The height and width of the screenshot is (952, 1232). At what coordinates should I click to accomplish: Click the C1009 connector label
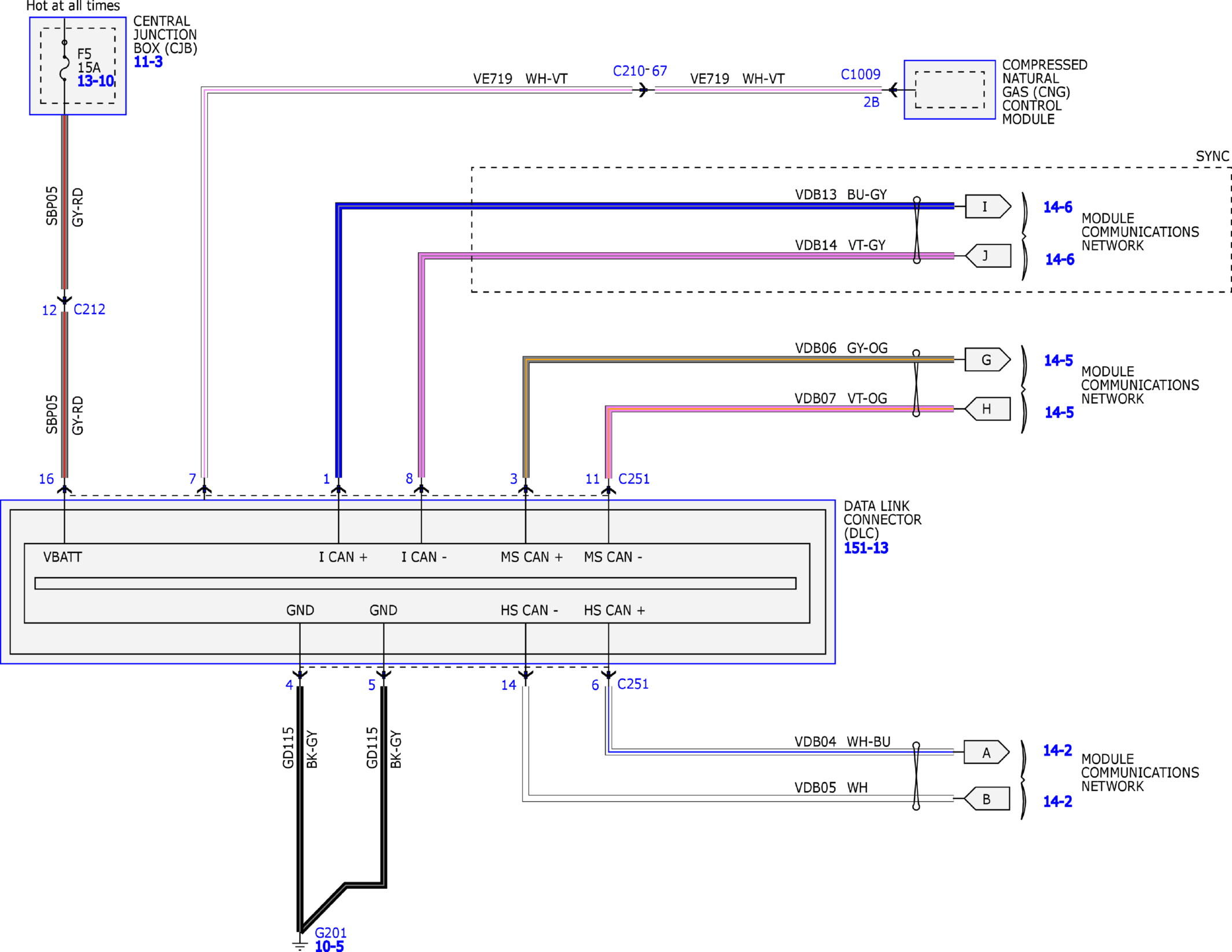click(x=860, y=75)
